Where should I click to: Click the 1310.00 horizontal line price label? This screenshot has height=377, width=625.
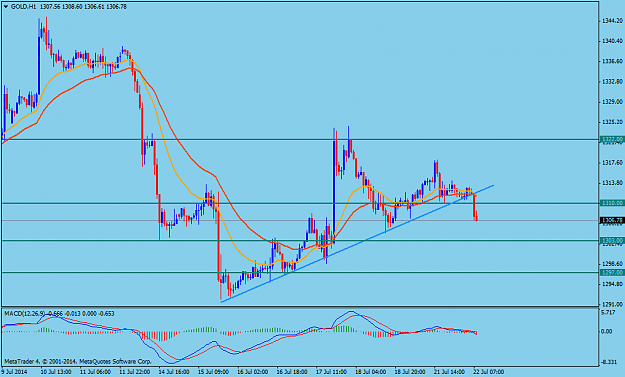(611, 203)
